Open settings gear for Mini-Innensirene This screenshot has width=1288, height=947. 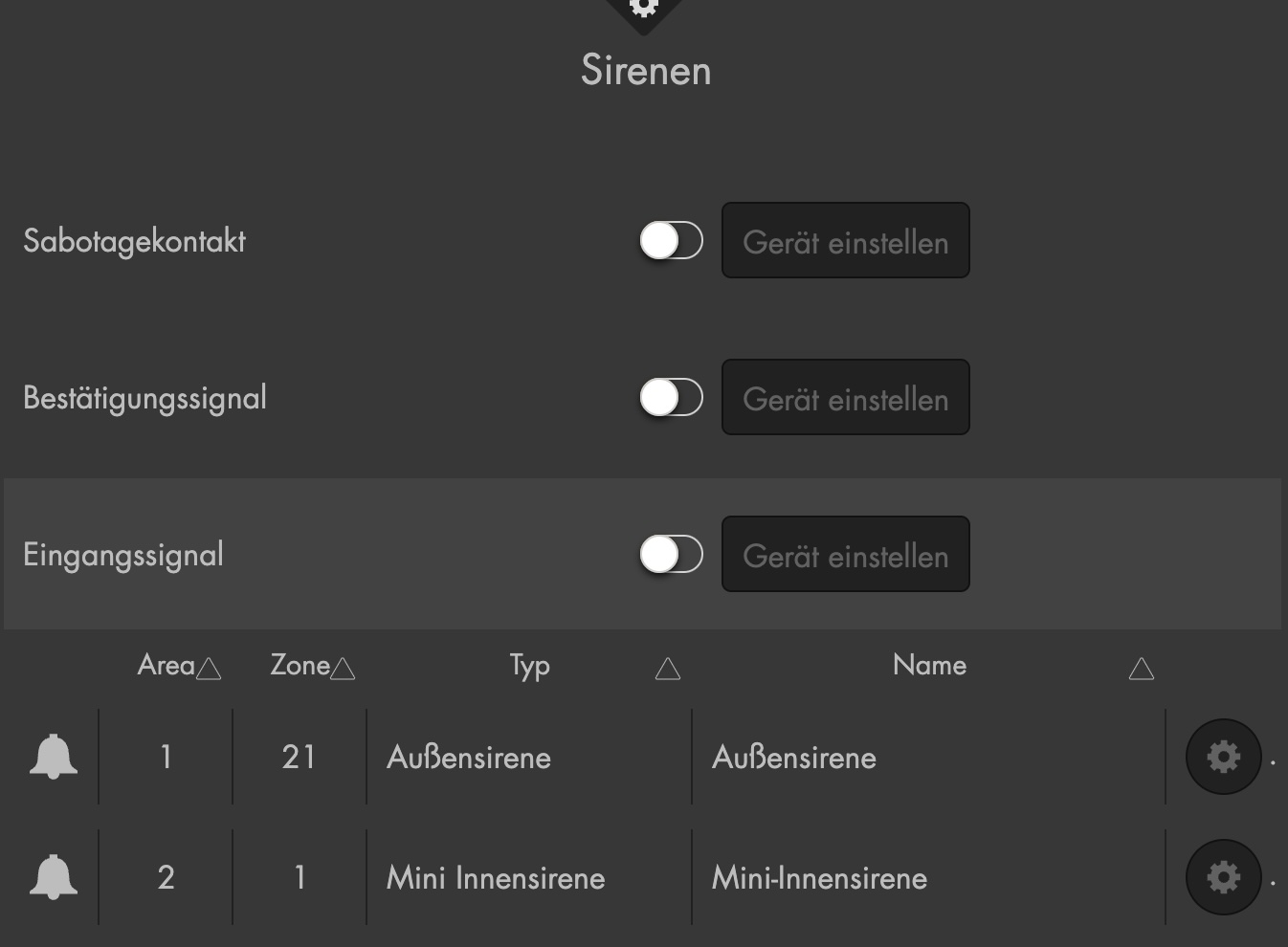pos(1223,877)
